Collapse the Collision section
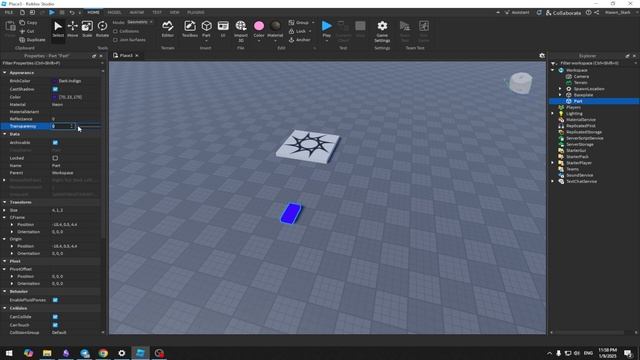The height and width of the screenshot is (360, 640). click(x=4, y=308)
